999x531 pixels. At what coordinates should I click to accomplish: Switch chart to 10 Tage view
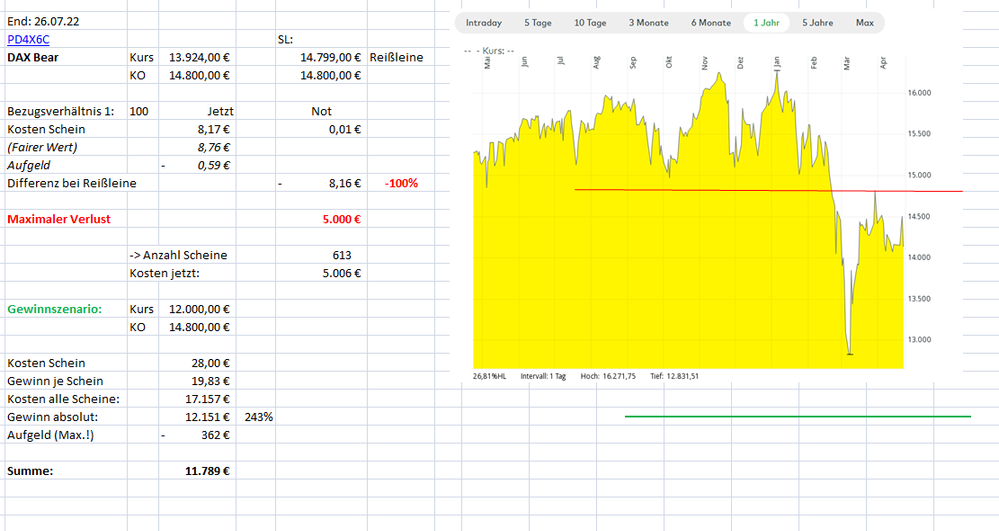pos(590,23)
